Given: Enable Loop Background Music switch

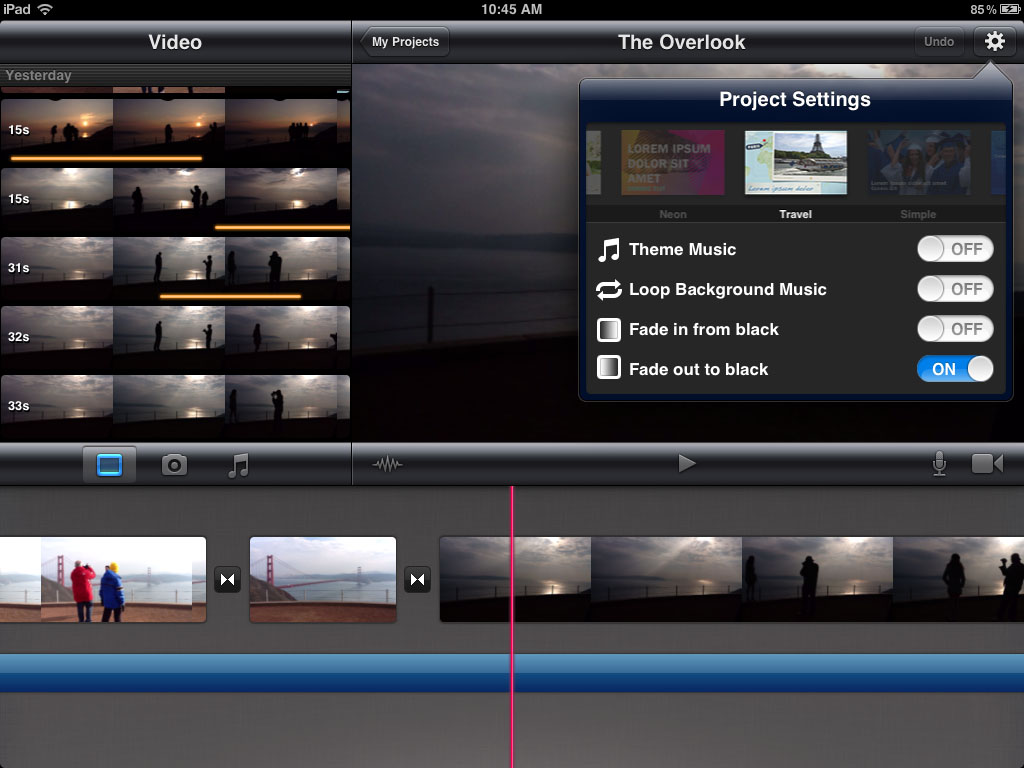Looking at the screenshot, I should (x=955, y=289).
